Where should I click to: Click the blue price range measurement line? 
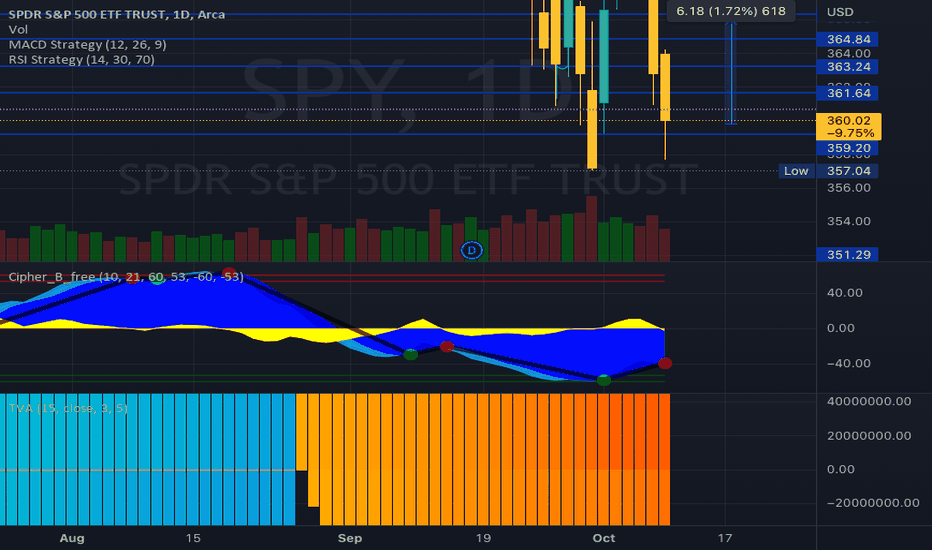click(x=732, y=73)
